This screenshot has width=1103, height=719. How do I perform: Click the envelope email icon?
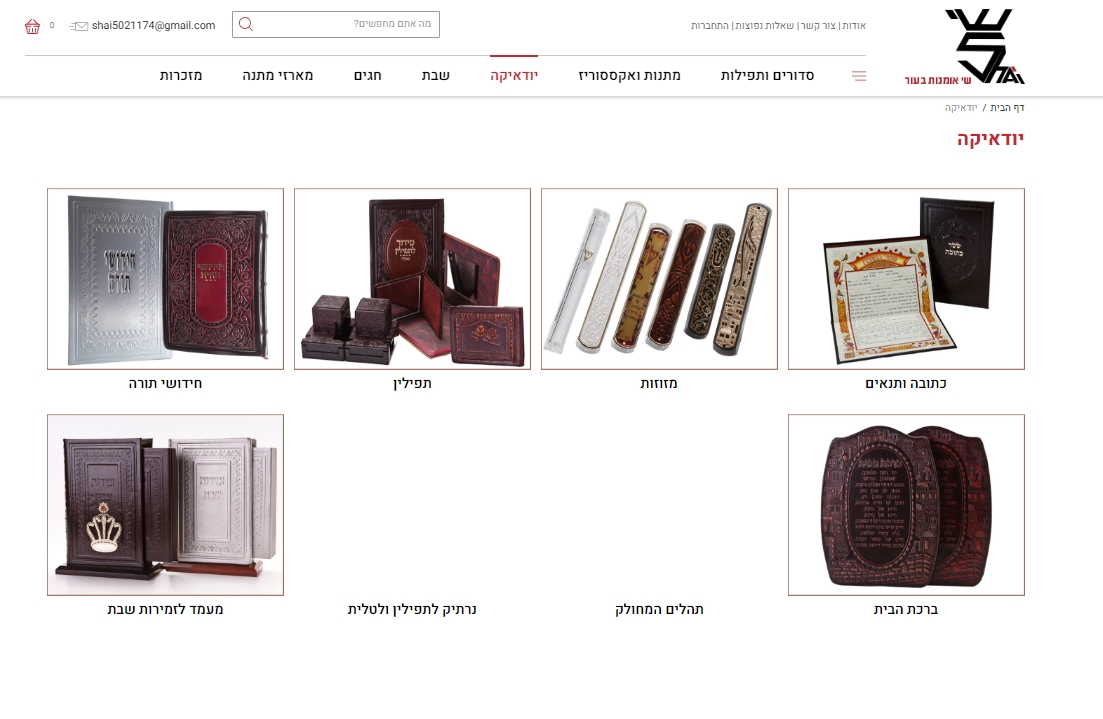click(x=79, y=26)
